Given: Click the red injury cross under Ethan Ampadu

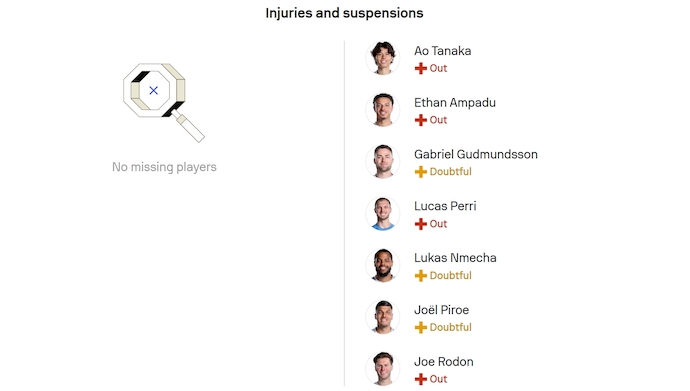Looking at the screenshot, I should click(x=421, y=120).
